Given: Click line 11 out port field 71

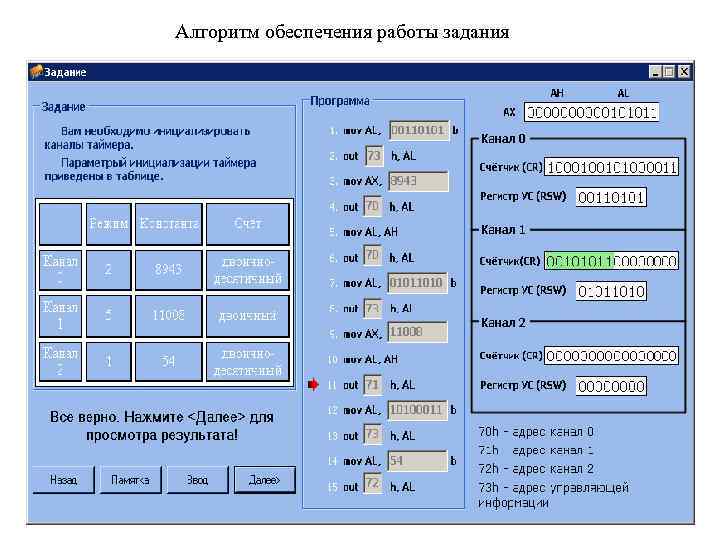Looking at the screenshot, I should pyautogui.click(x=373, y=384).
